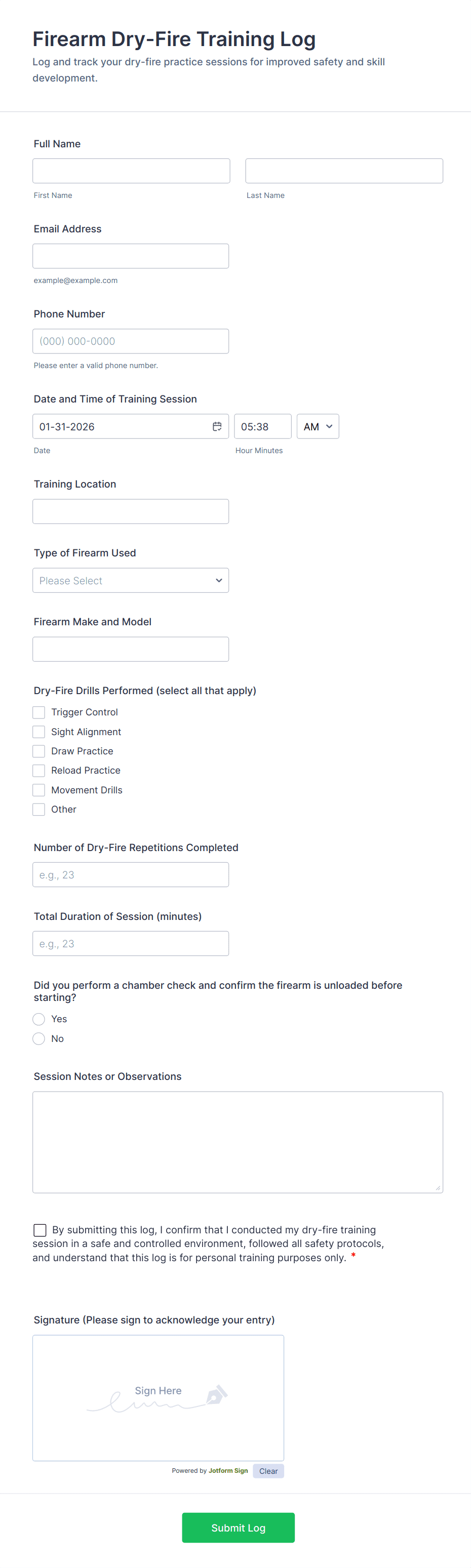Select No for the chamber check question
The image size is (471, 1568).
38,1038
